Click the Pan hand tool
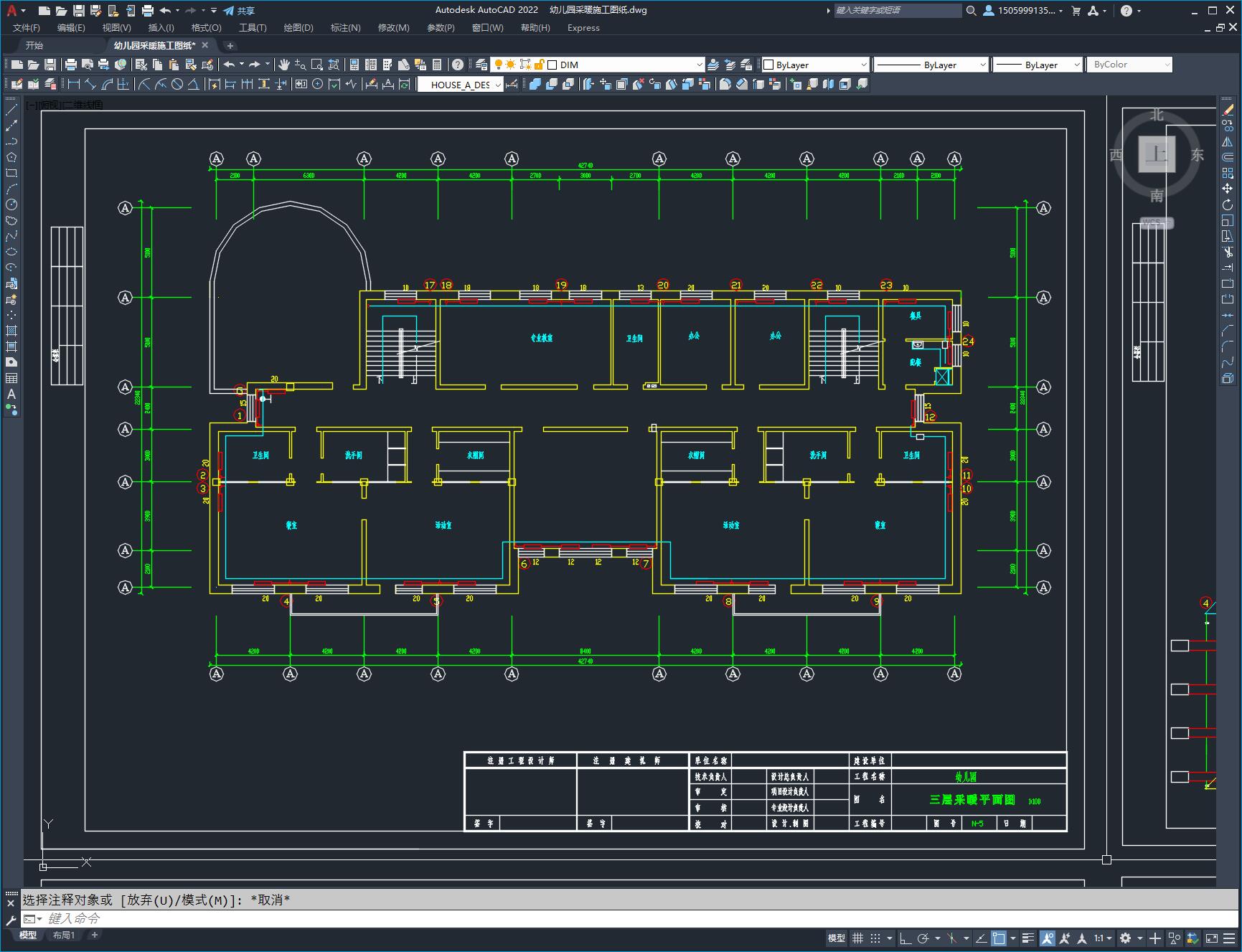The image size is (1242, 952). (284, 65)
